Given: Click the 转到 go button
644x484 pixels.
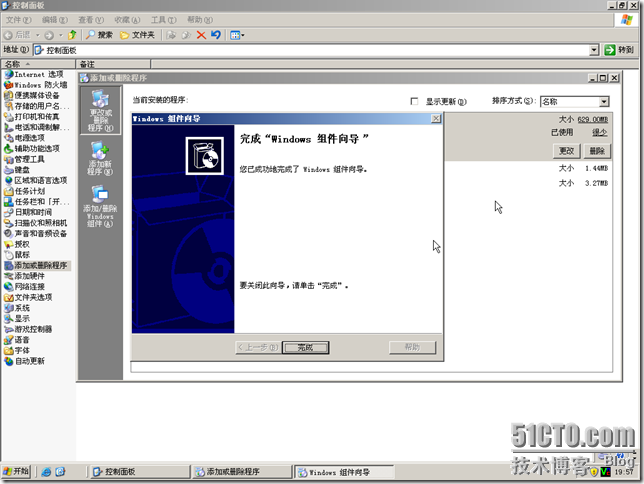Looking at the screenshot, I should point(619,50).
